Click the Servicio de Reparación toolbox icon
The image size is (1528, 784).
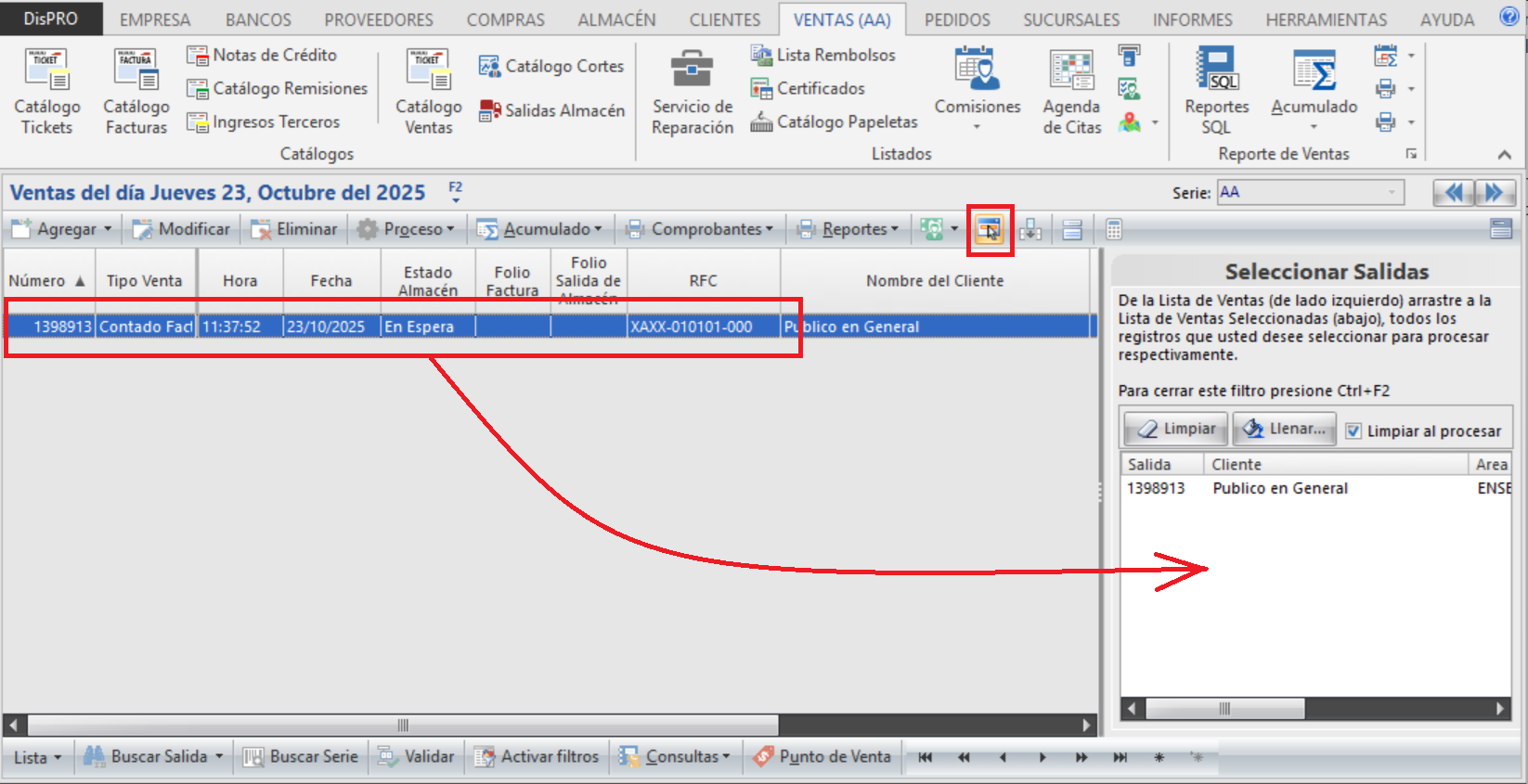(692, 71)
